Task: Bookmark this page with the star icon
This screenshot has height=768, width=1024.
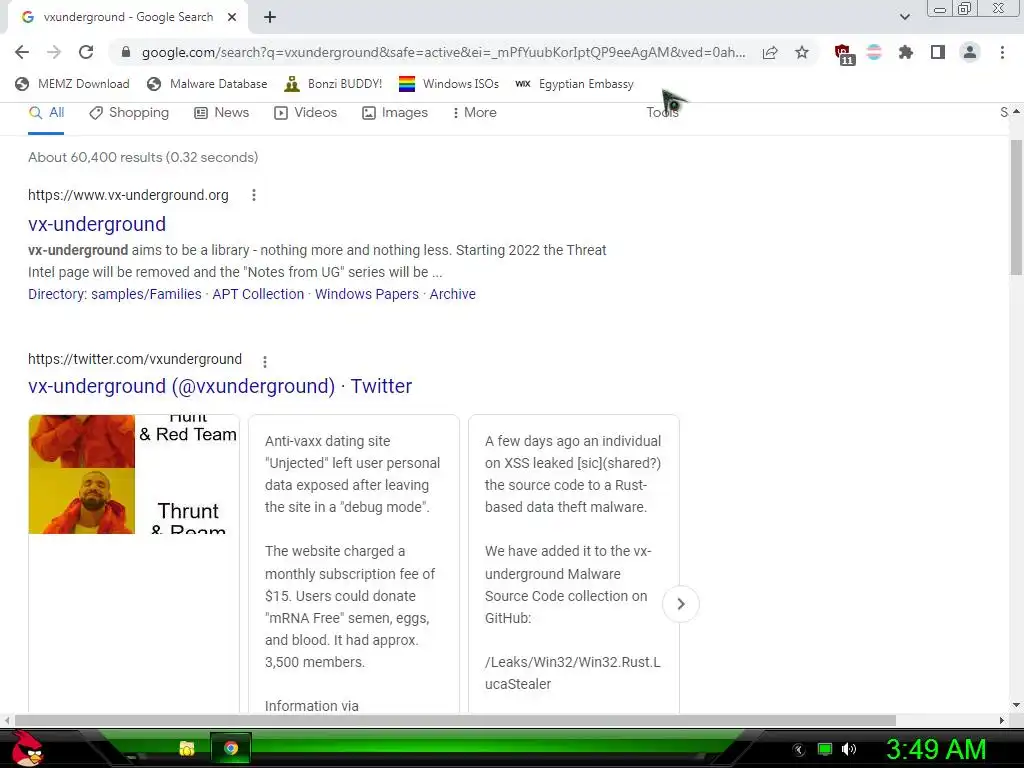Action: (x=802, y=52)
